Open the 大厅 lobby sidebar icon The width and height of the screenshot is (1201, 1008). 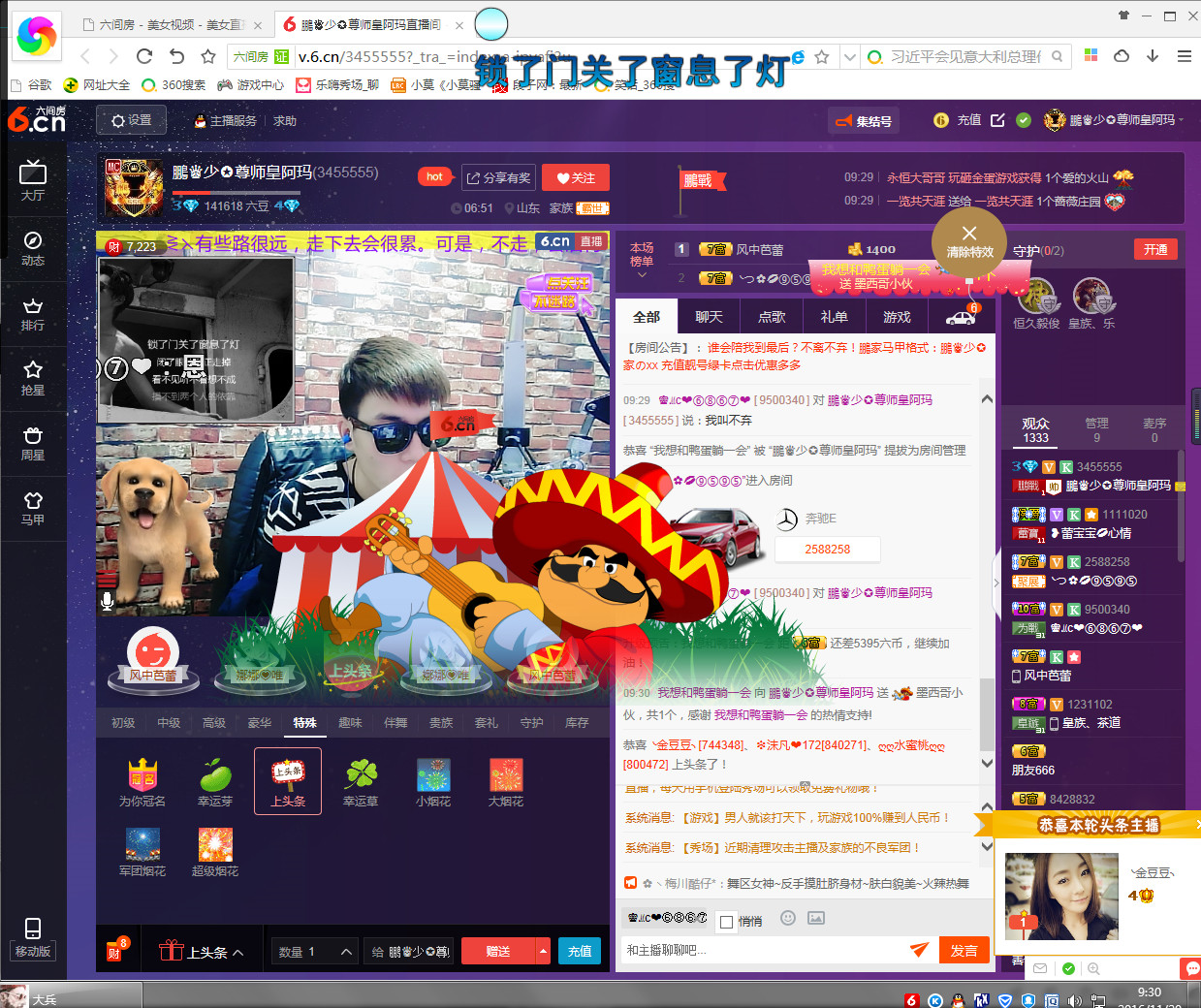(33, 180)
